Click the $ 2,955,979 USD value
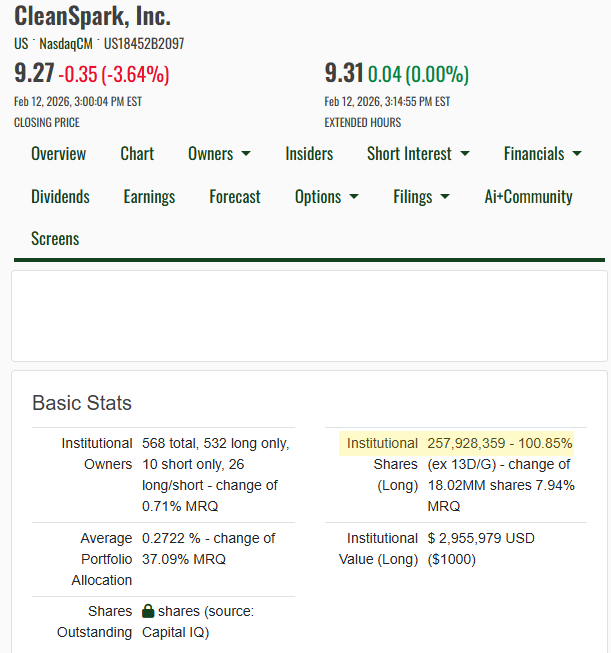 [481, 538]
